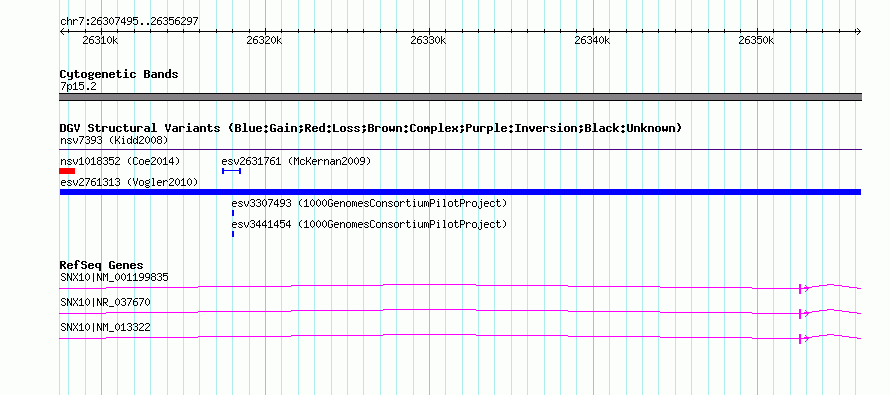The width and height of the screenshot is (890, 395).
Task: Click the purple nsv7393 inversion line
Action: [460, 150]
